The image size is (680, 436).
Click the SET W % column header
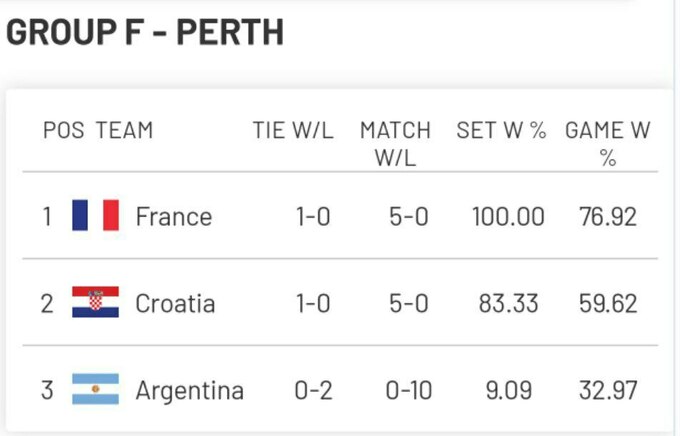coord(501,130)
